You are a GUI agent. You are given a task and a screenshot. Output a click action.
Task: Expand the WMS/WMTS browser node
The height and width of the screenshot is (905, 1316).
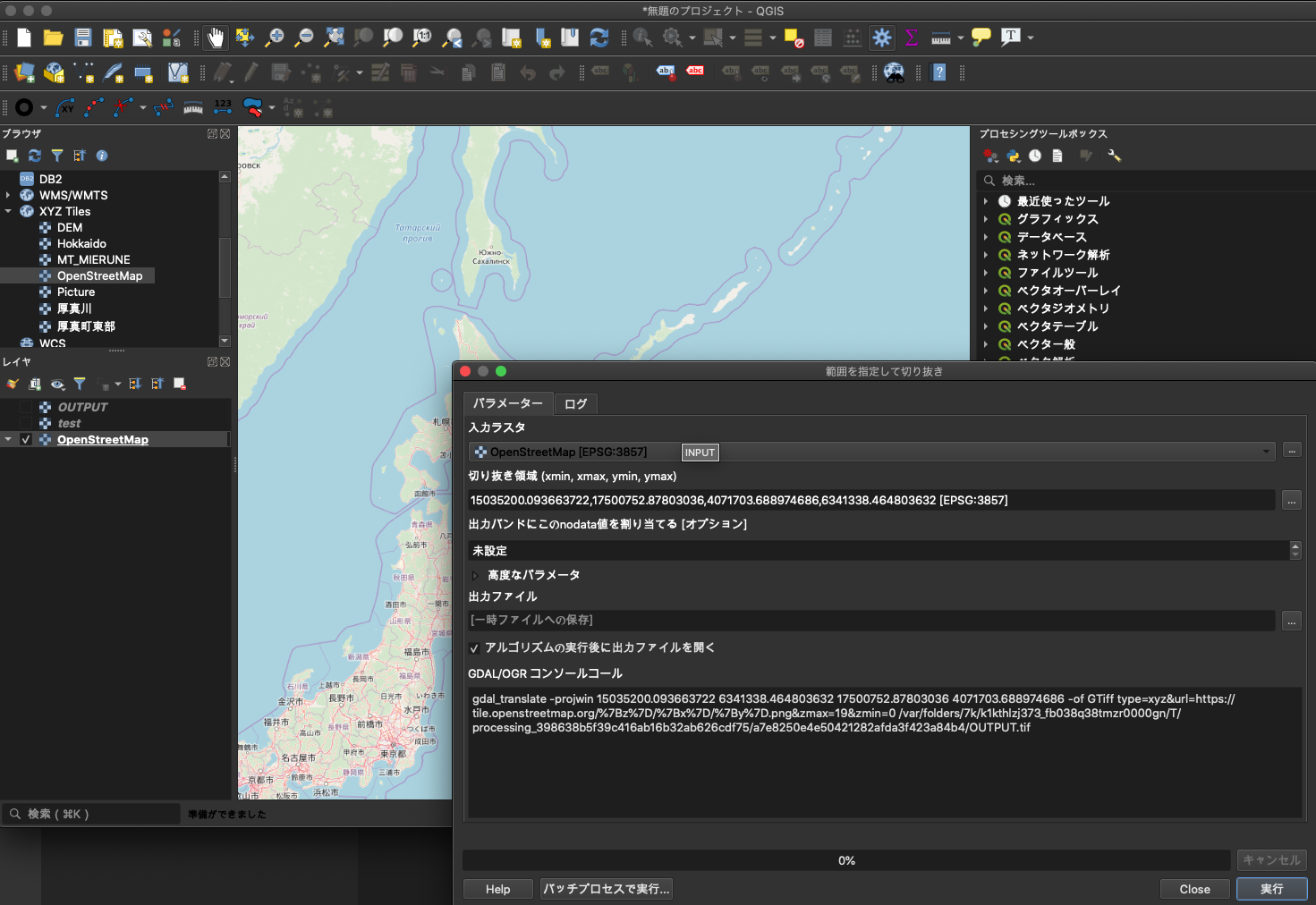point(8,195)
